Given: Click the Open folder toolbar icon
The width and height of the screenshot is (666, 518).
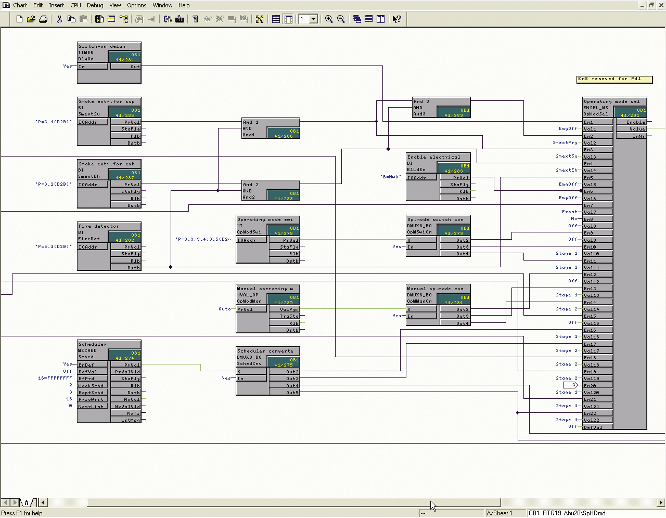Looking at the screenshot, I should point(31,19).
